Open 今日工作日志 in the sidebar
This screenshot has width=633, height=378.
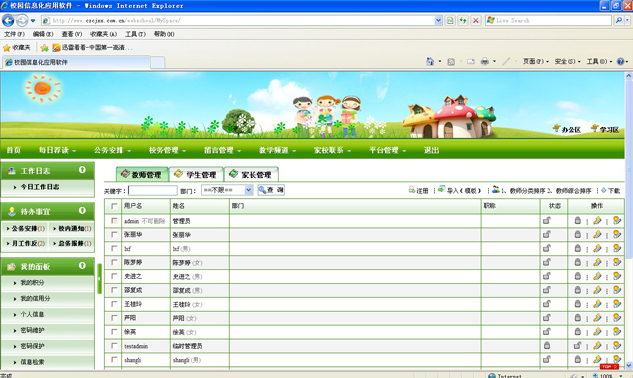click(x=40, y=187)
